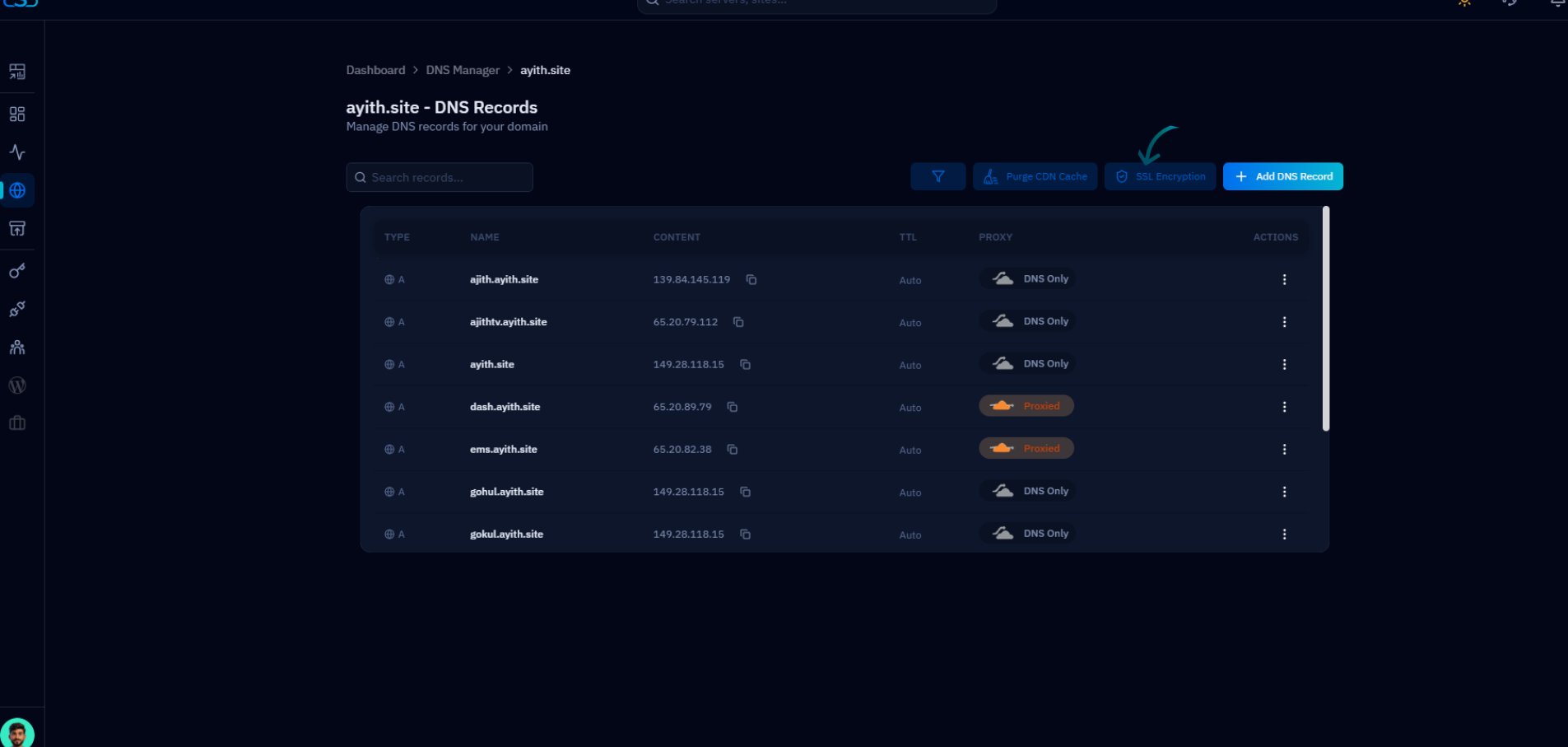
Task: Select the record name ajith.ayith.site
Action: [504, 280]
